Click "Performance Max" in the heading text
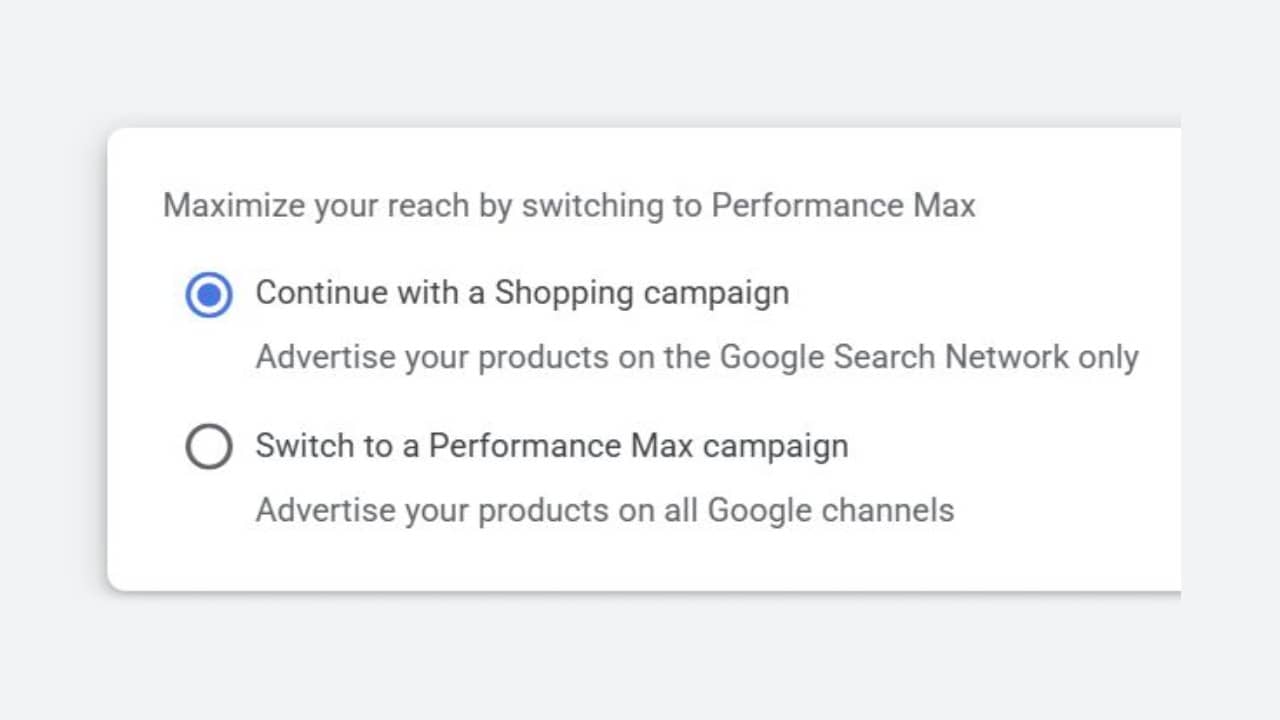This screenshot has width=1280, height=720. pyautogui.click(x=843, y=206)
